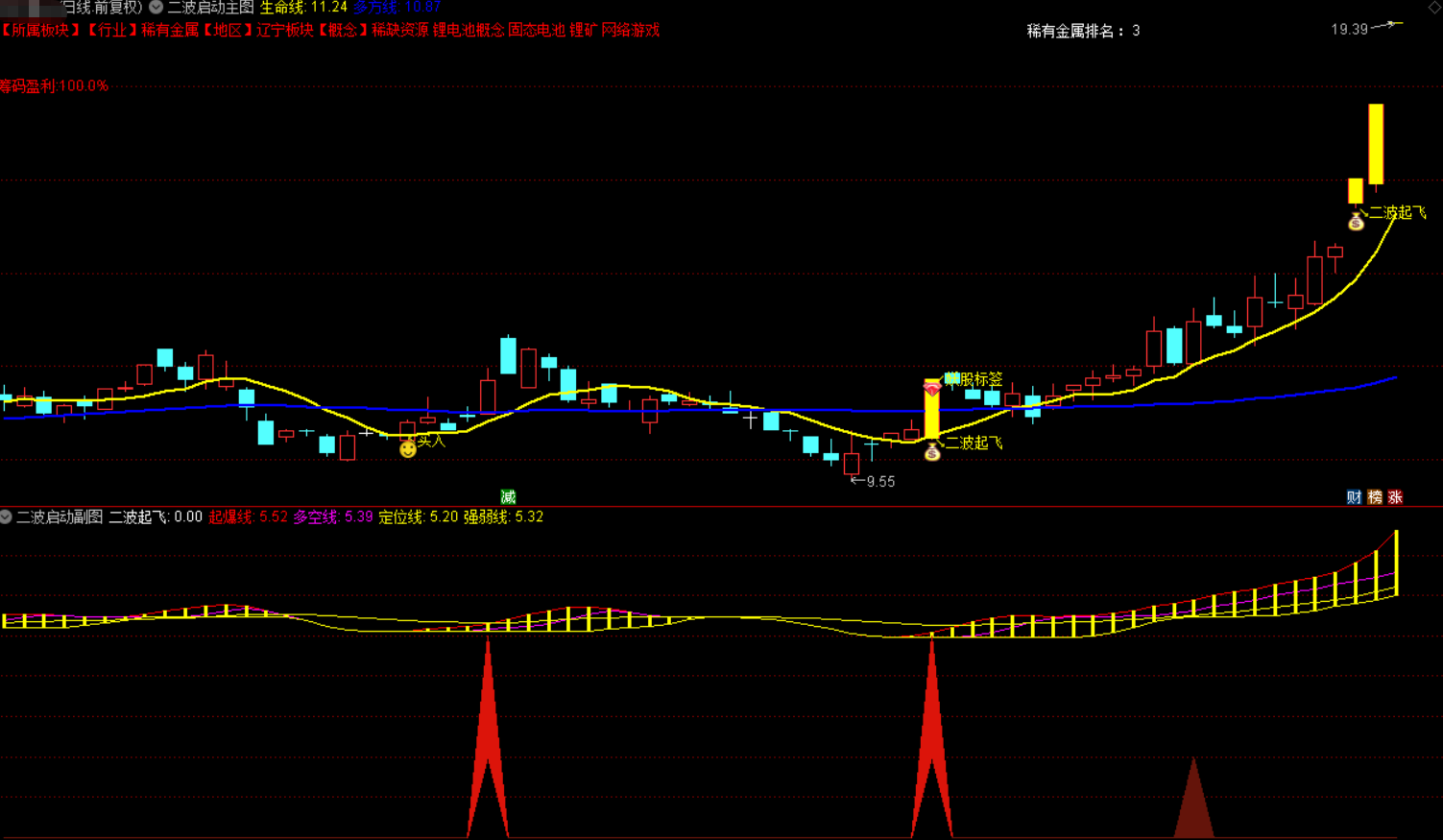Screen dimensions: 1443x840
Task: Click the 9.55 low price label
Action: click(880, 482)
